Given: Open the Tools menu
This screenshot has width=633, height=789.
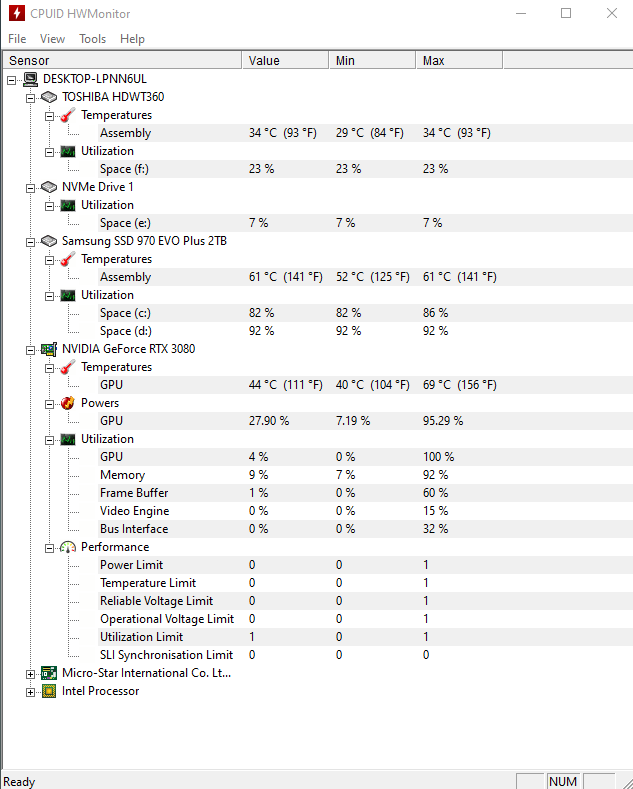Looking at the screenshot, I should (x=93, y=39).
